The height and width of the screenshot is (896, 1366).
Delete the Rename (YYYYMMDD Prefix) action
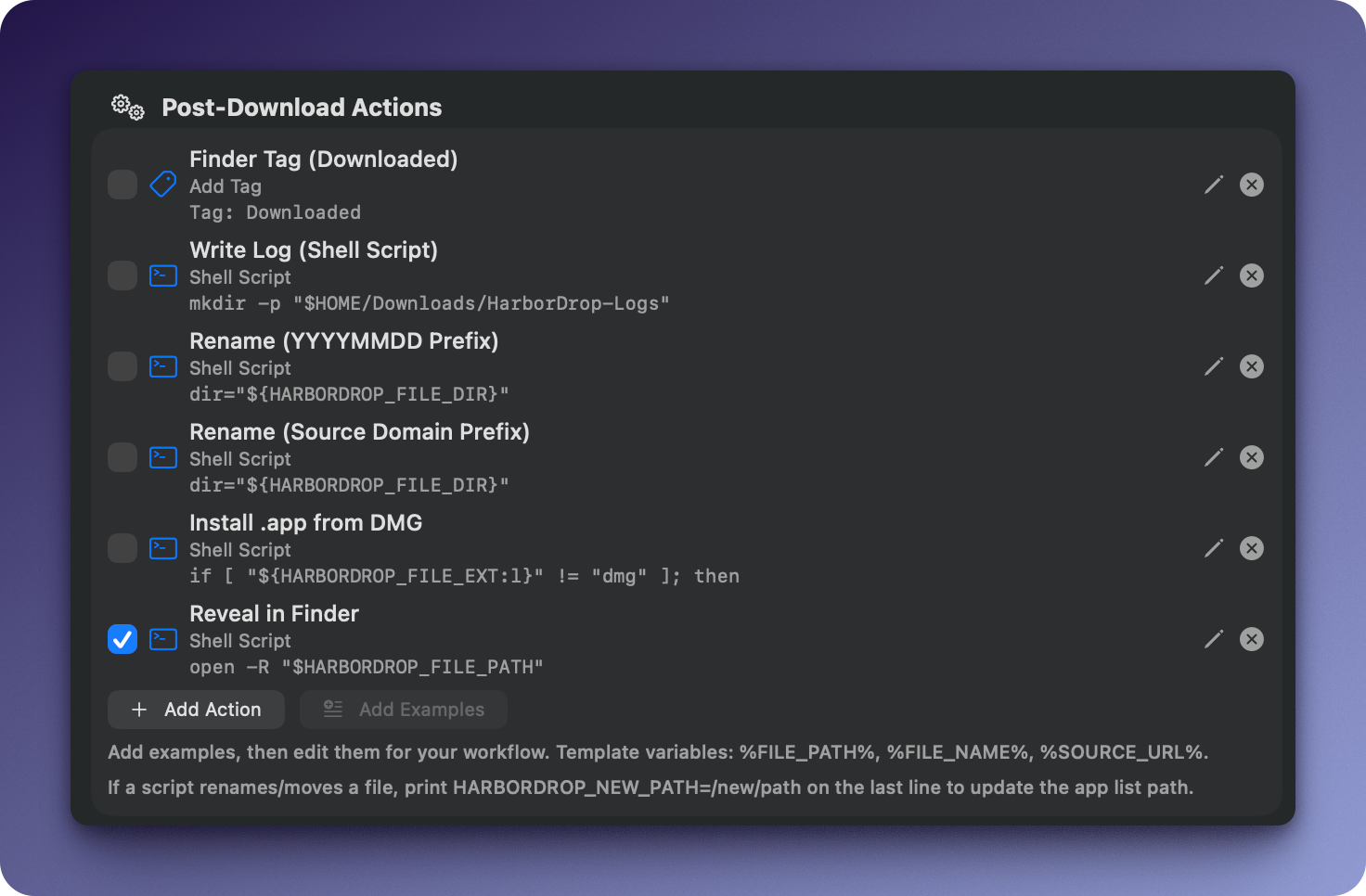point(1252,366)
